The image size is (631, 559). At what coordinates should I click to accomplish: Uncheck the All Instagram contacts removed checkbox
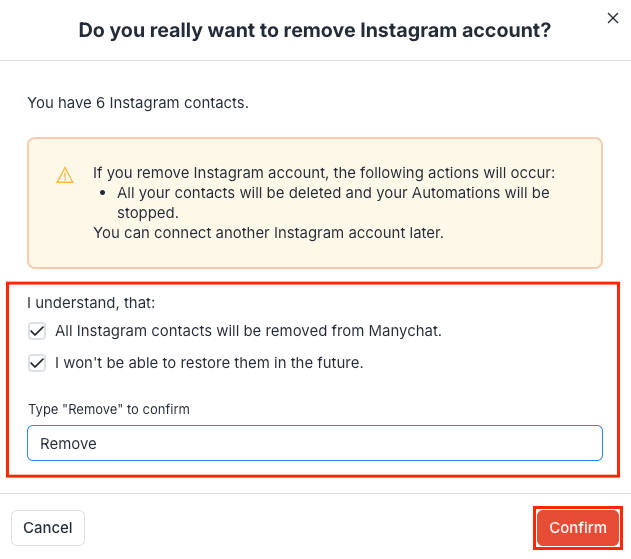click(37, 330)
